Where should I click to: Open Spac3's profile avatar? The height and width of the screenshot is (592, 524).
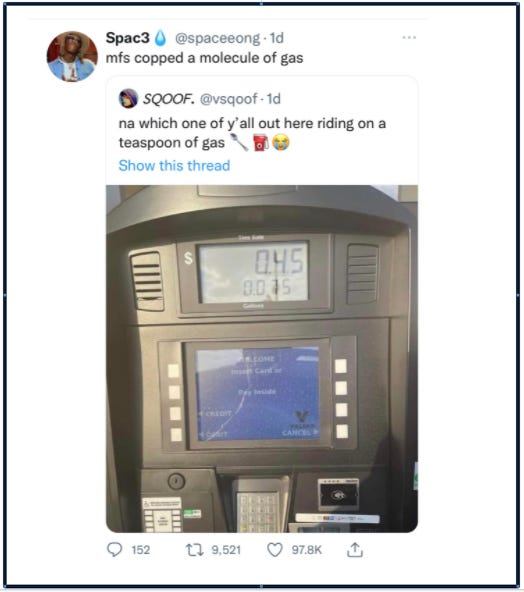pos(72,57)
